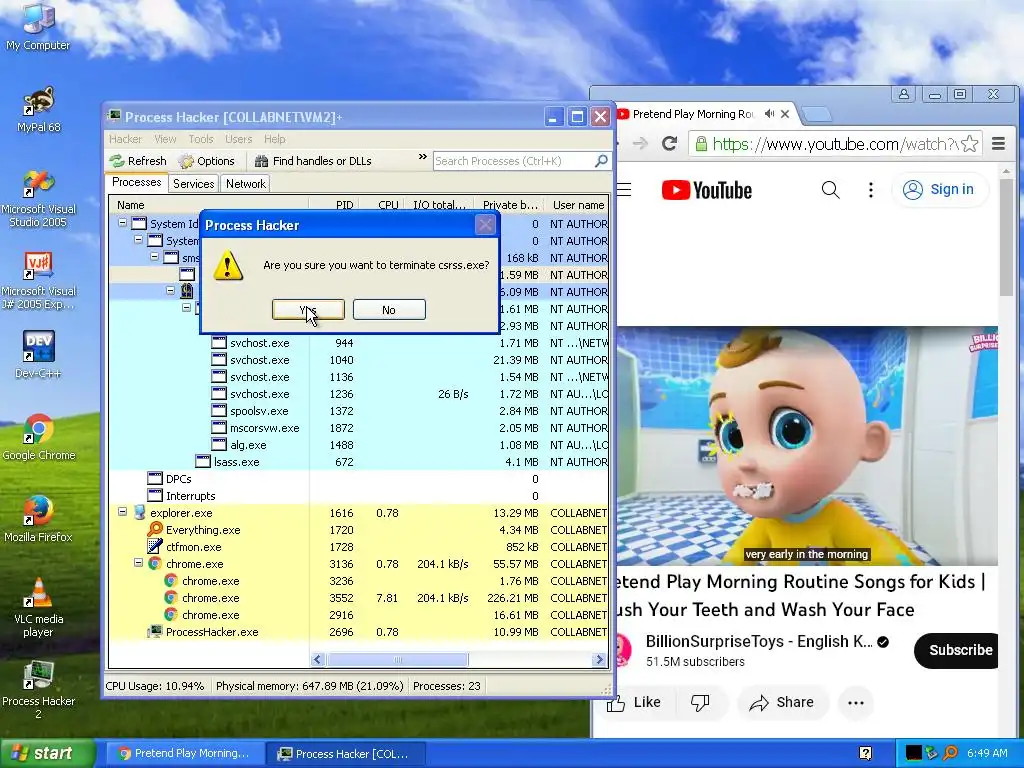This screenshot has width=1024, height=768.
Task: Open YouTube settings three-dot menu
Action: pos(871,190)
